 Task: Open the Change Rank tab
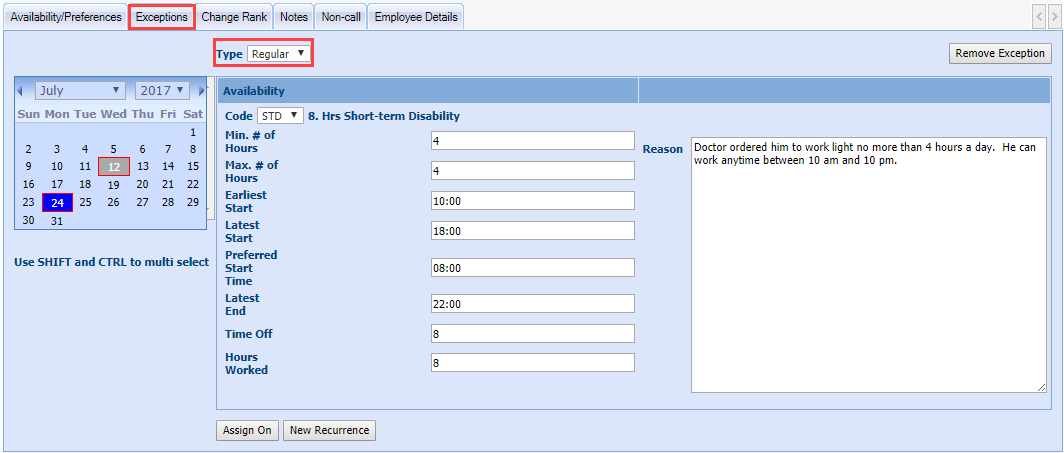point(234,17)
